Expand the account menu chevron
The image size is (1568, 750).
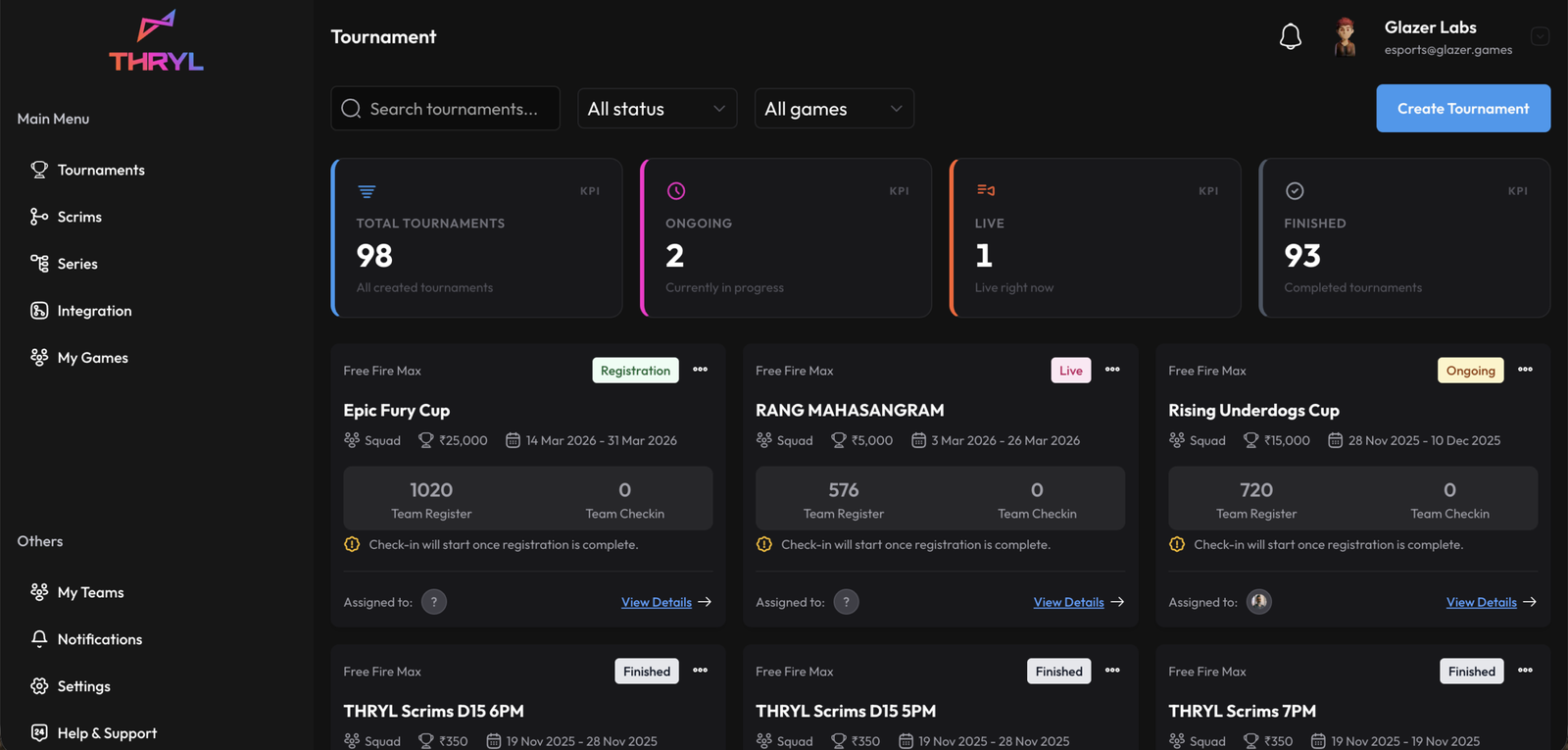(x=1540, y=37)
